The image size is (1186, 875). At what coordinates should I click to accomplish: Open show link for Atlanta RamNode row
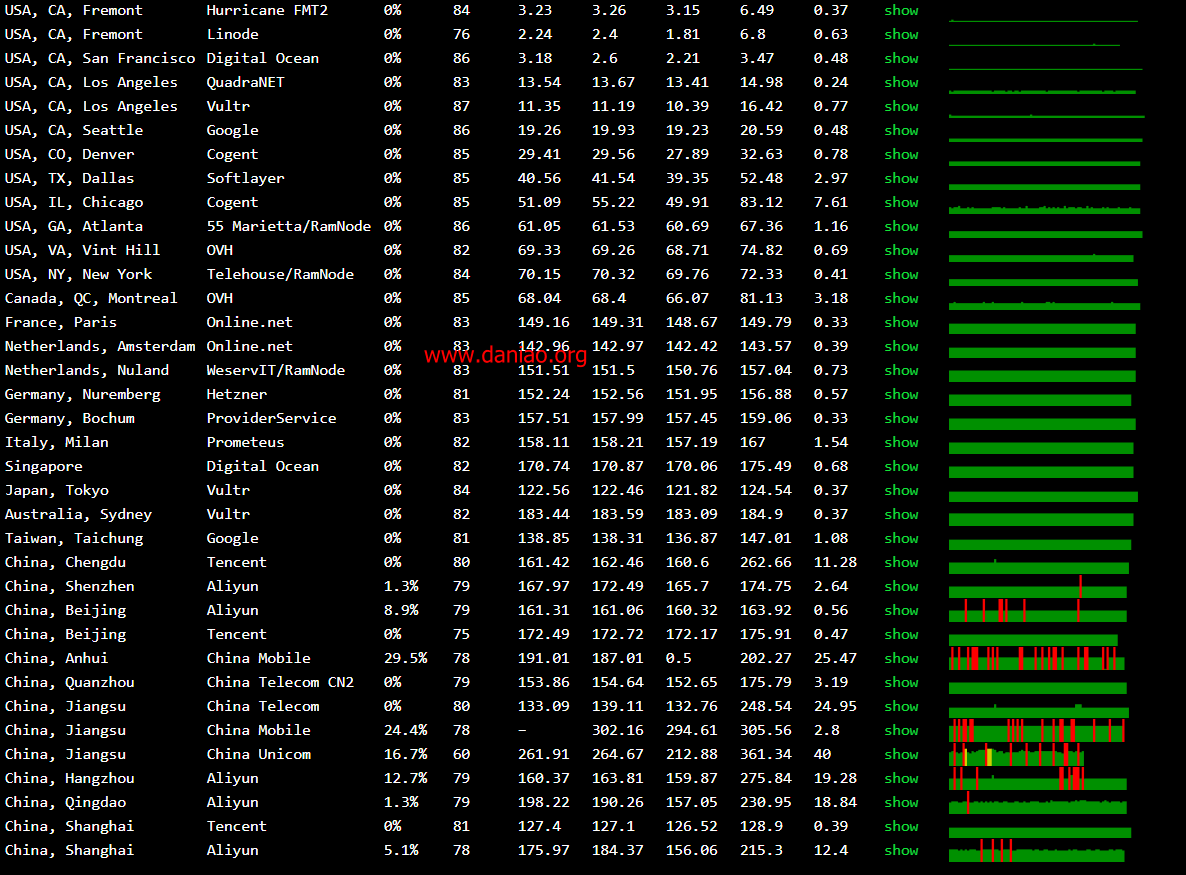click(x=901, y=227)
